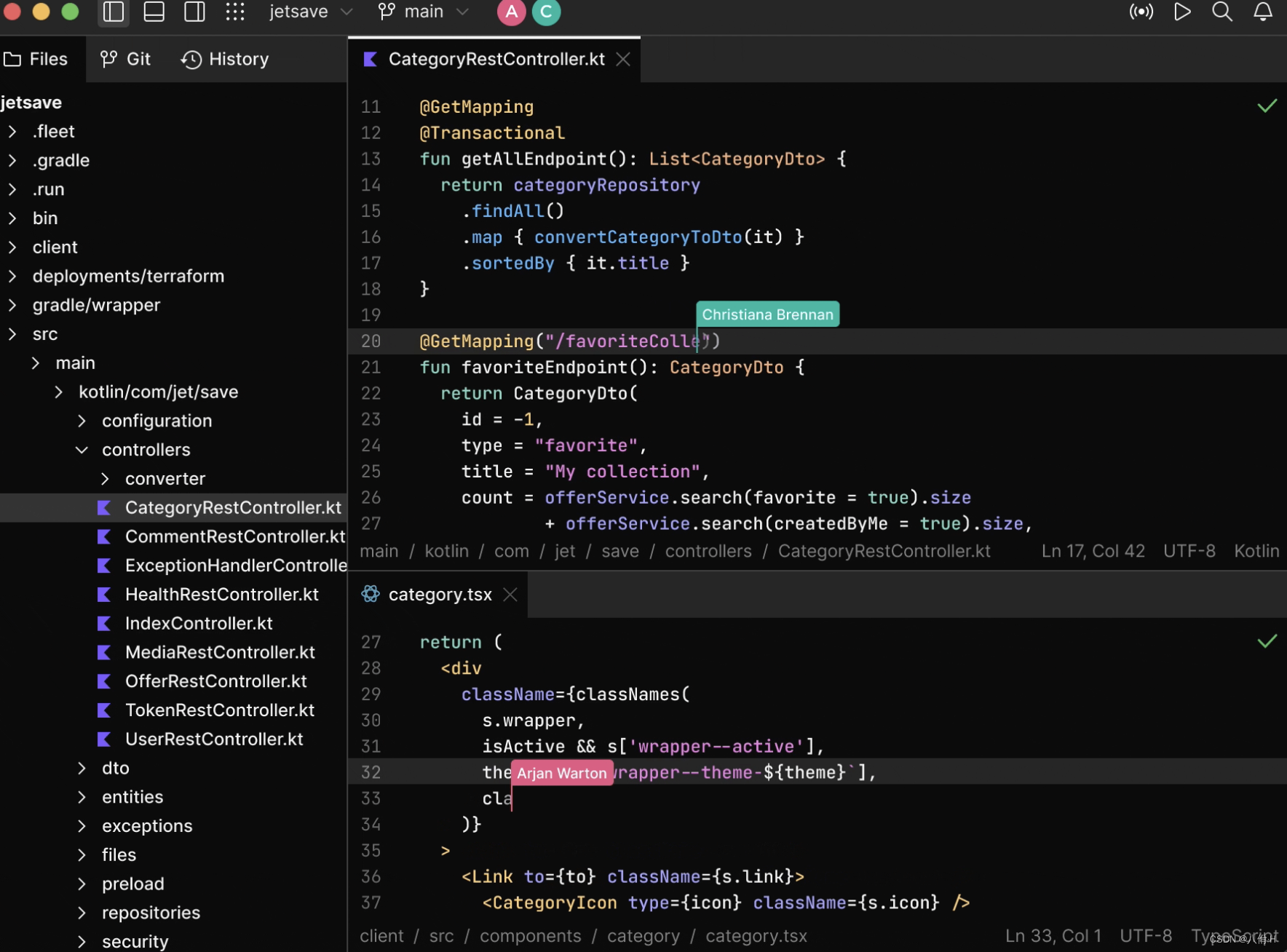
Task: Collapse the controllers folder
Action: click(x=82, y=450)
